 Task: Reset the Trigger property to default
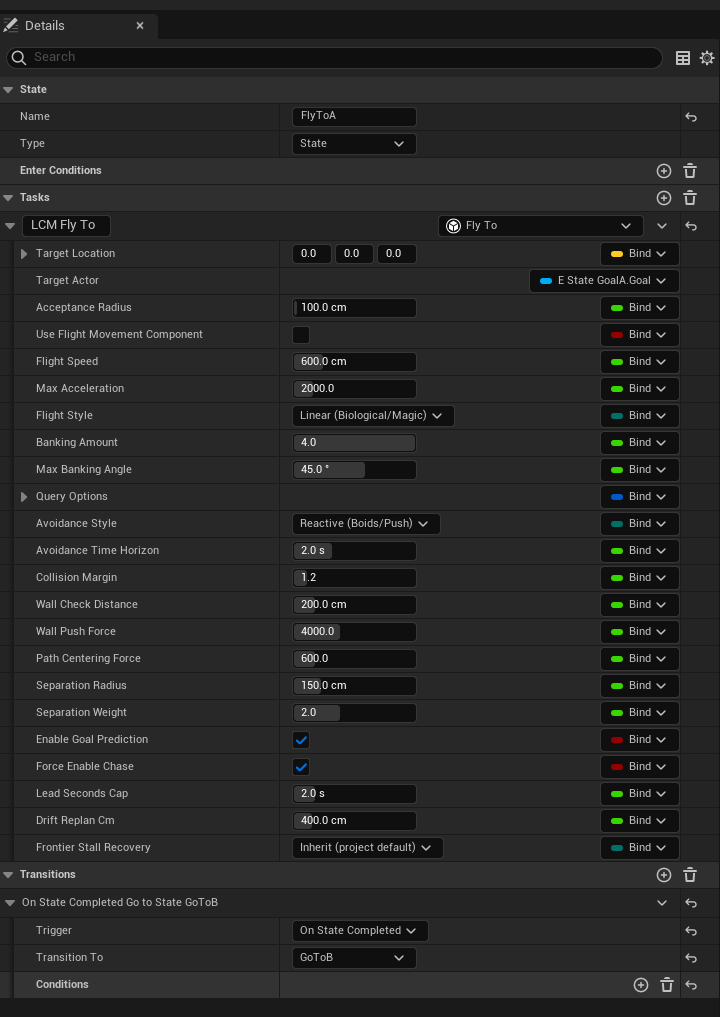point(691,931)
